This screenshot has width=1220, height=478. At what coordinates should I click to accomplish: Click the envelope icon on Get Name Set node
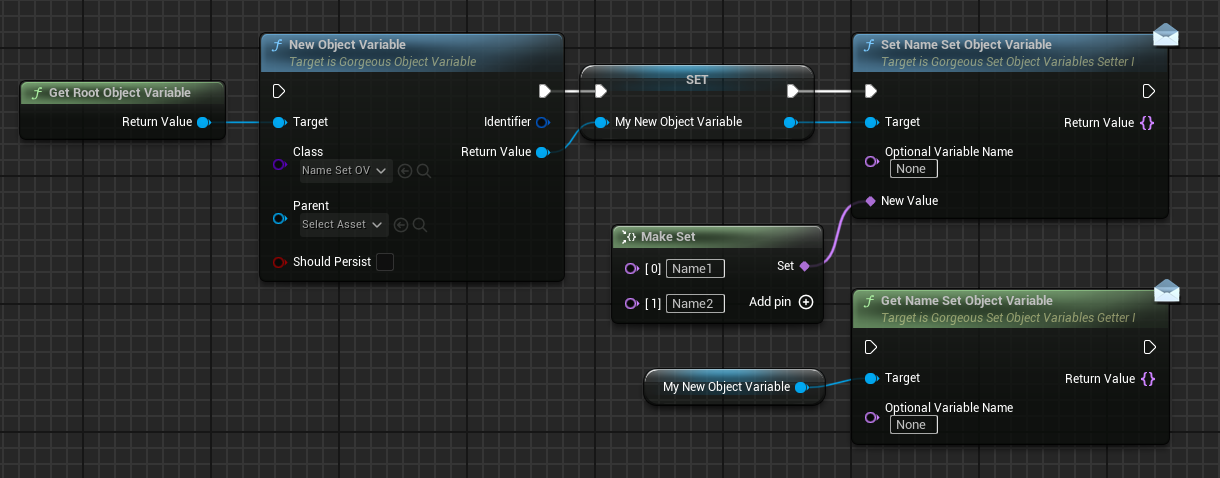point(1165,292)
